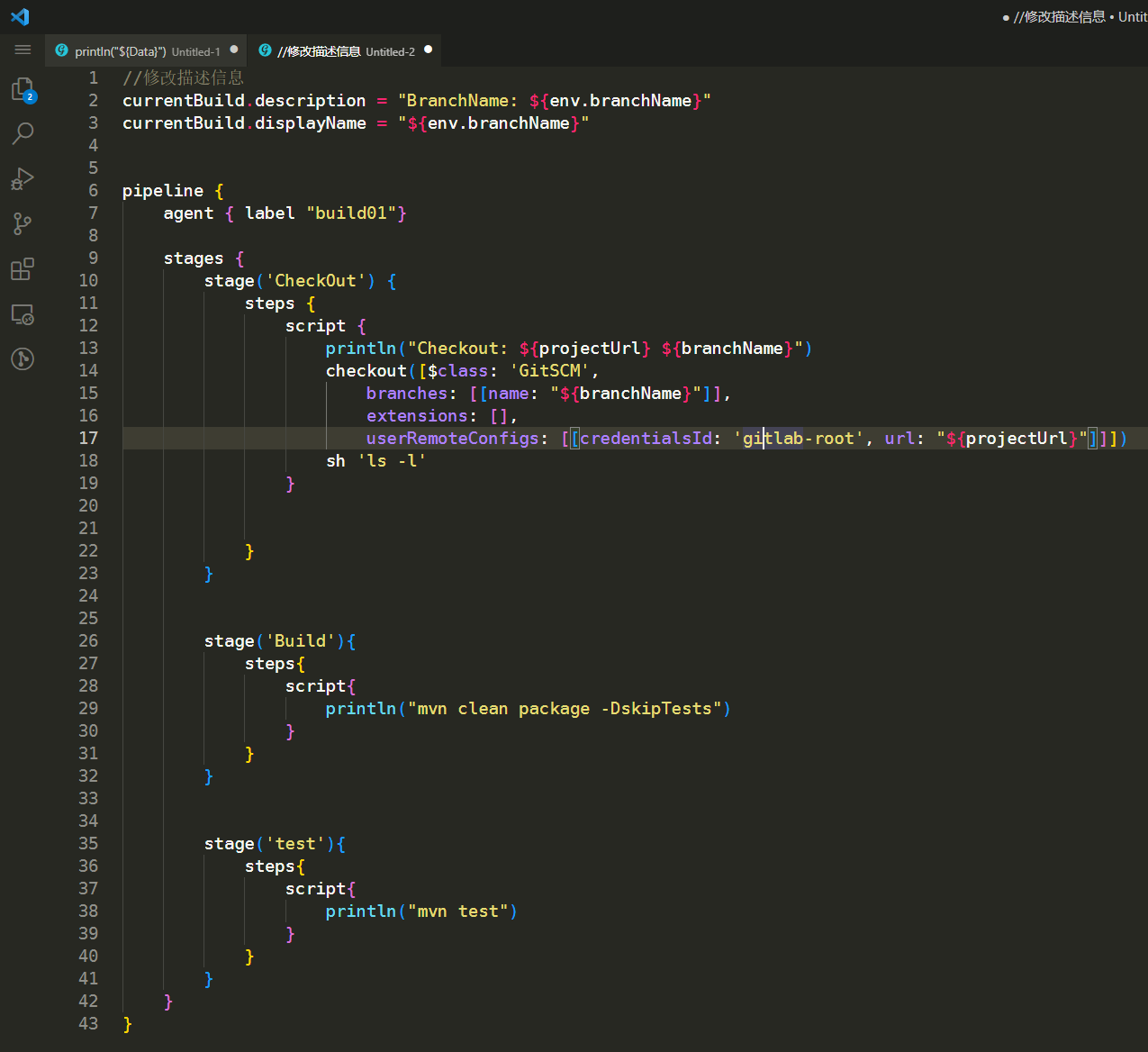This screenshot has height=1052, width=1148.
Task: Click the println on line 13
Action: 361,349
